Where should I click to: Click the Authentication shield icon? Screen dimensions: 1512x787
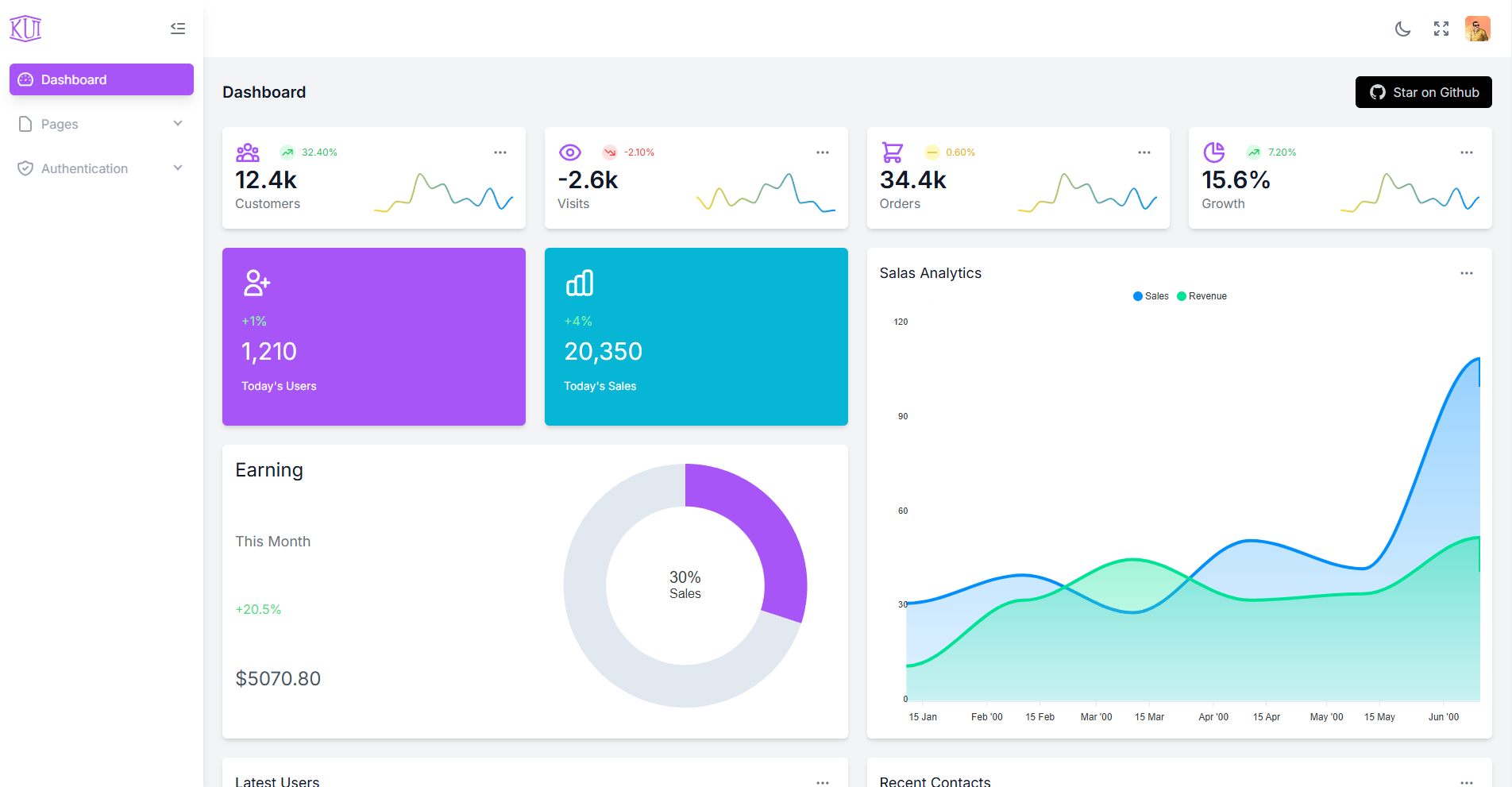(25, 168)
